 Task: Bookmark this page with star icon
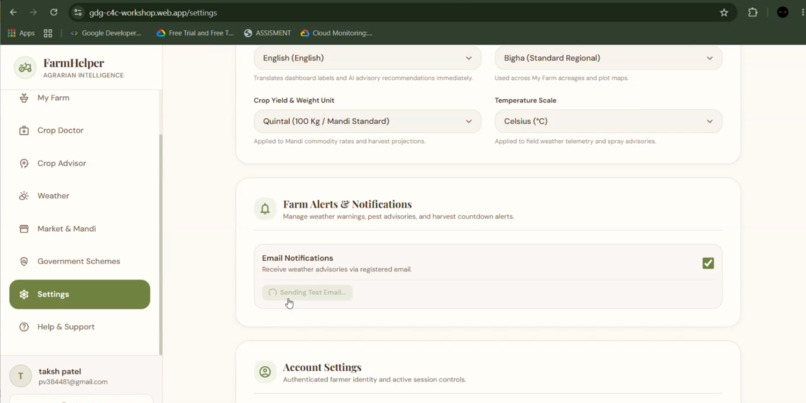pyautogui.click(x=724, y=12)
